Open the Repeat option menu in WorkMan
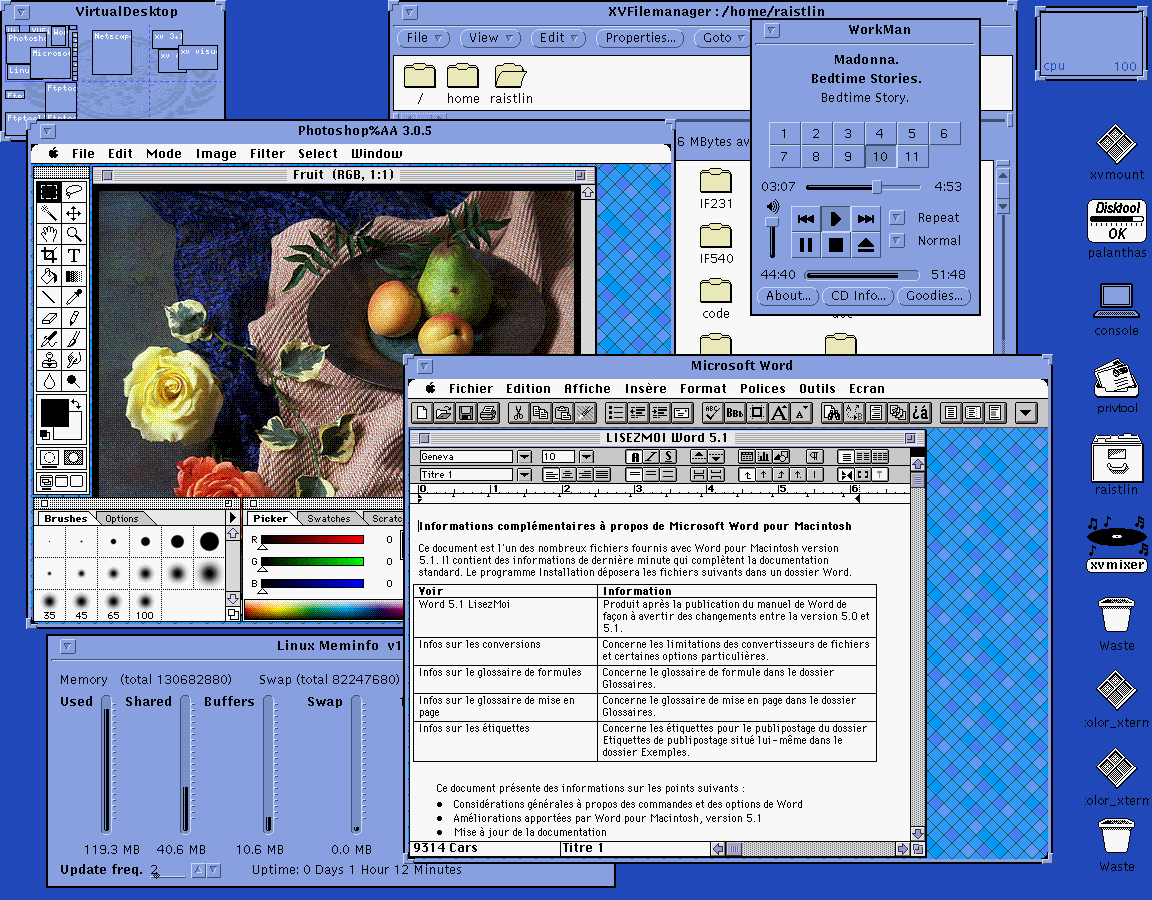 click(x=897, y=217)
